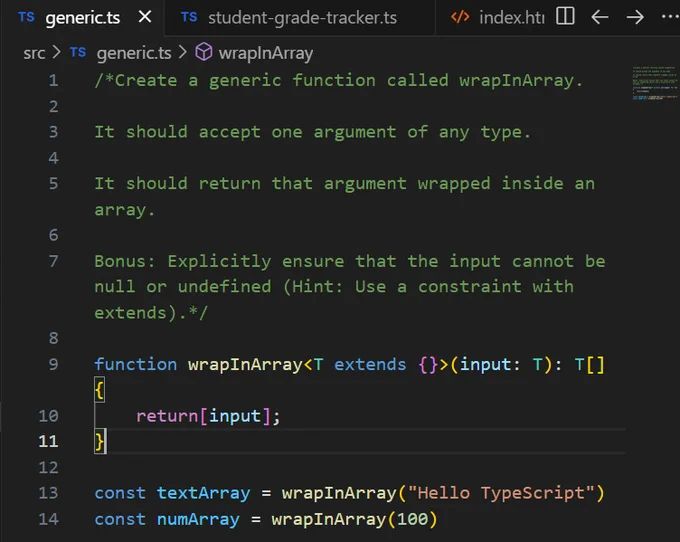Click the TS icon in the breadcrumb
Screen dimensions: 680x542
point(78,52)
